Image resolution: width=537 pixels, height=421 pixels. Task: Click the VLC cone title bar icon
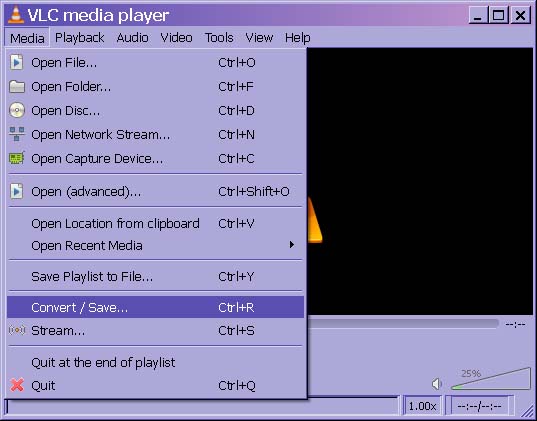(x=16, y=15)
